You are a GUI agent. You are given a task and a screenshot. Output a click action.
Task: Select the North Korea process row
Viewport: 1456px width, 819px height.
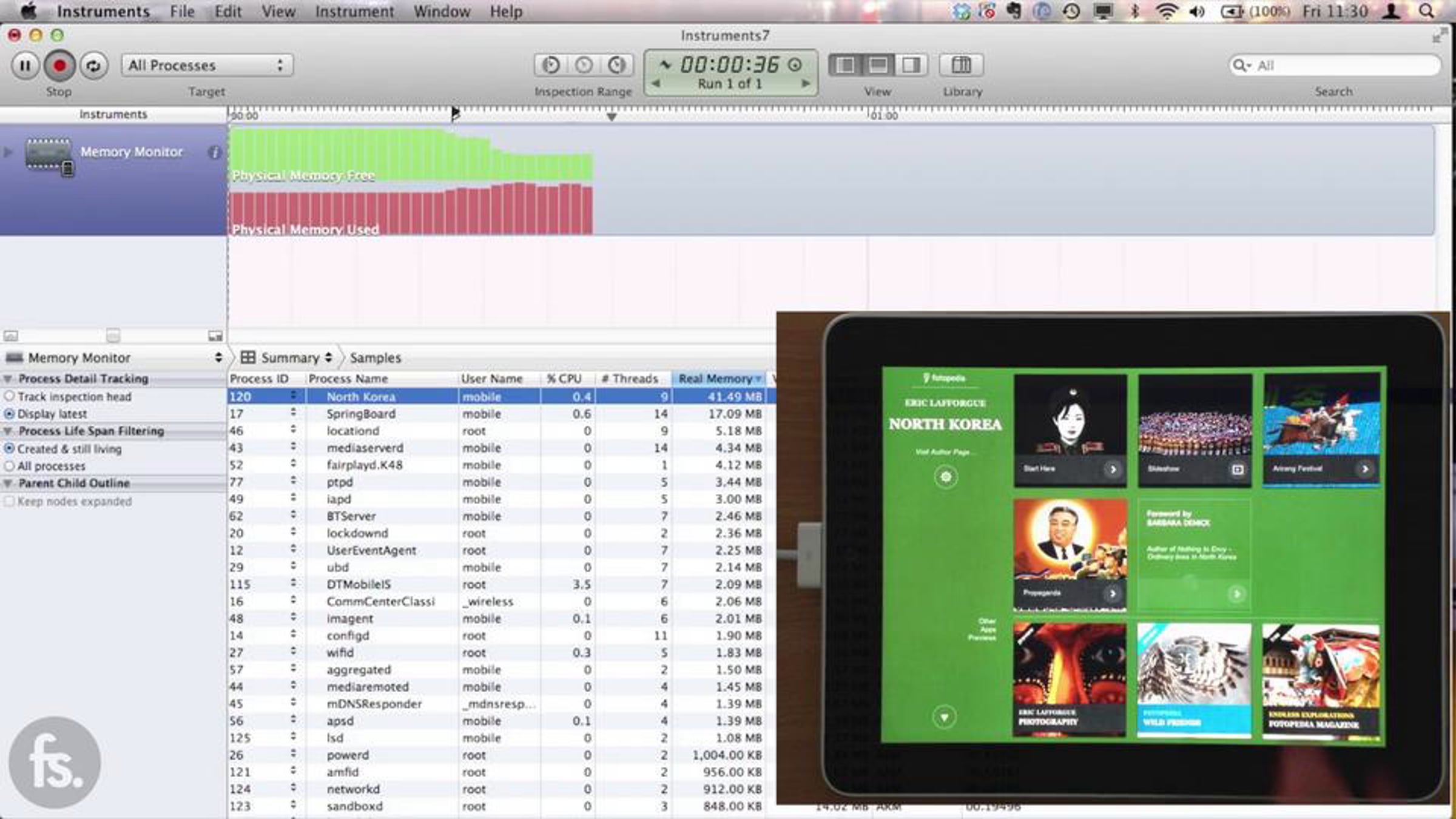pos(502,396)
